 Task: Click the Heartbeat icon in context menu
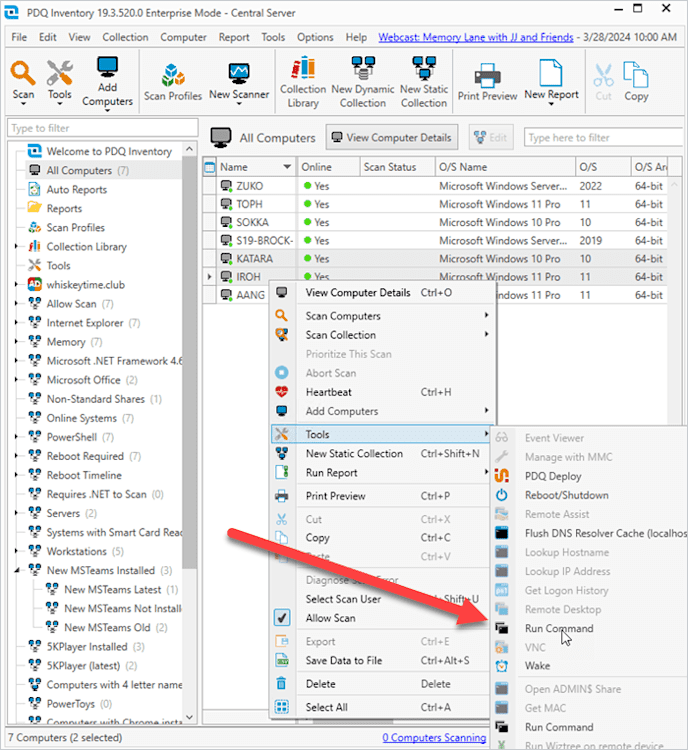281,392
